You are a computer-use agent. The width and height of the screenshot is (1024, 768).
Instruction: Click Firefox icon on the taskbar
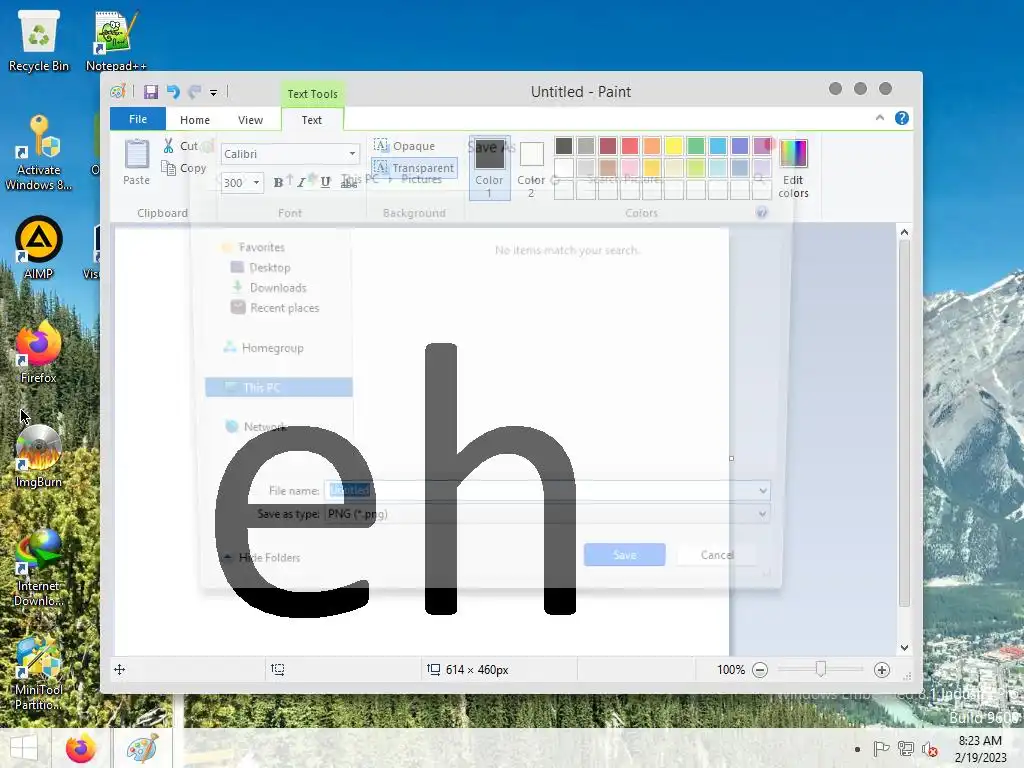click(x=81, y=748)
